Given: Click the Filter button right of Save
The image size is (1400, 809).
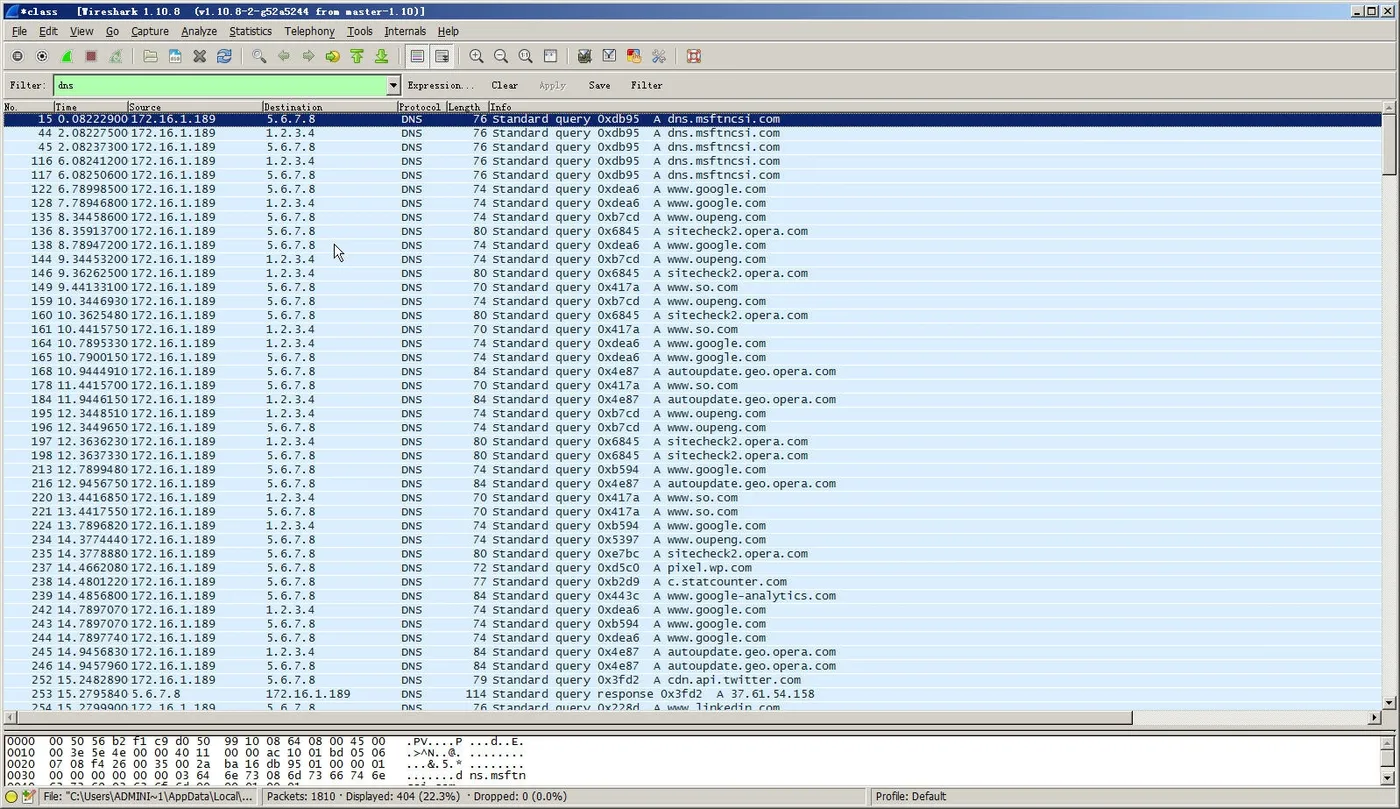Looking at the screenshot, I should pyautogui.click(x=647, y=86).
